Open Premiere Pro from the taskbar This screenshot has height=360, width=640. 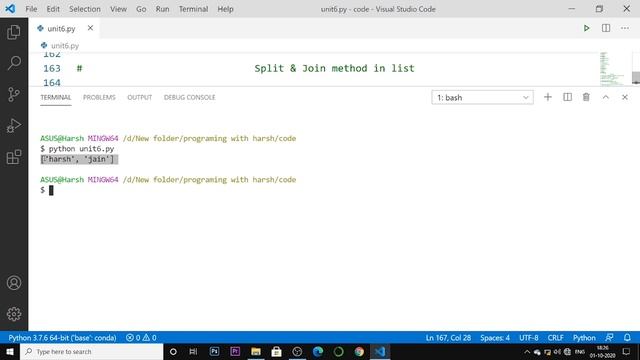click(x=235, y=351)
